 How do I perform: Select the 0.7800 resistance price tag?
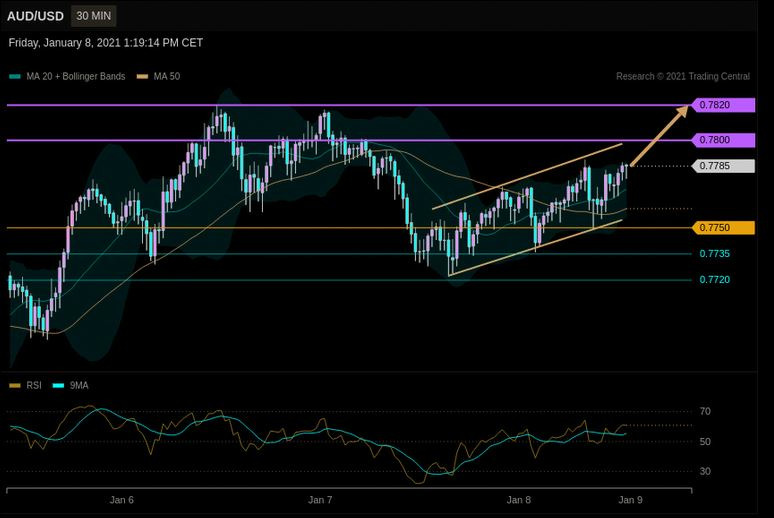[723, 140]
